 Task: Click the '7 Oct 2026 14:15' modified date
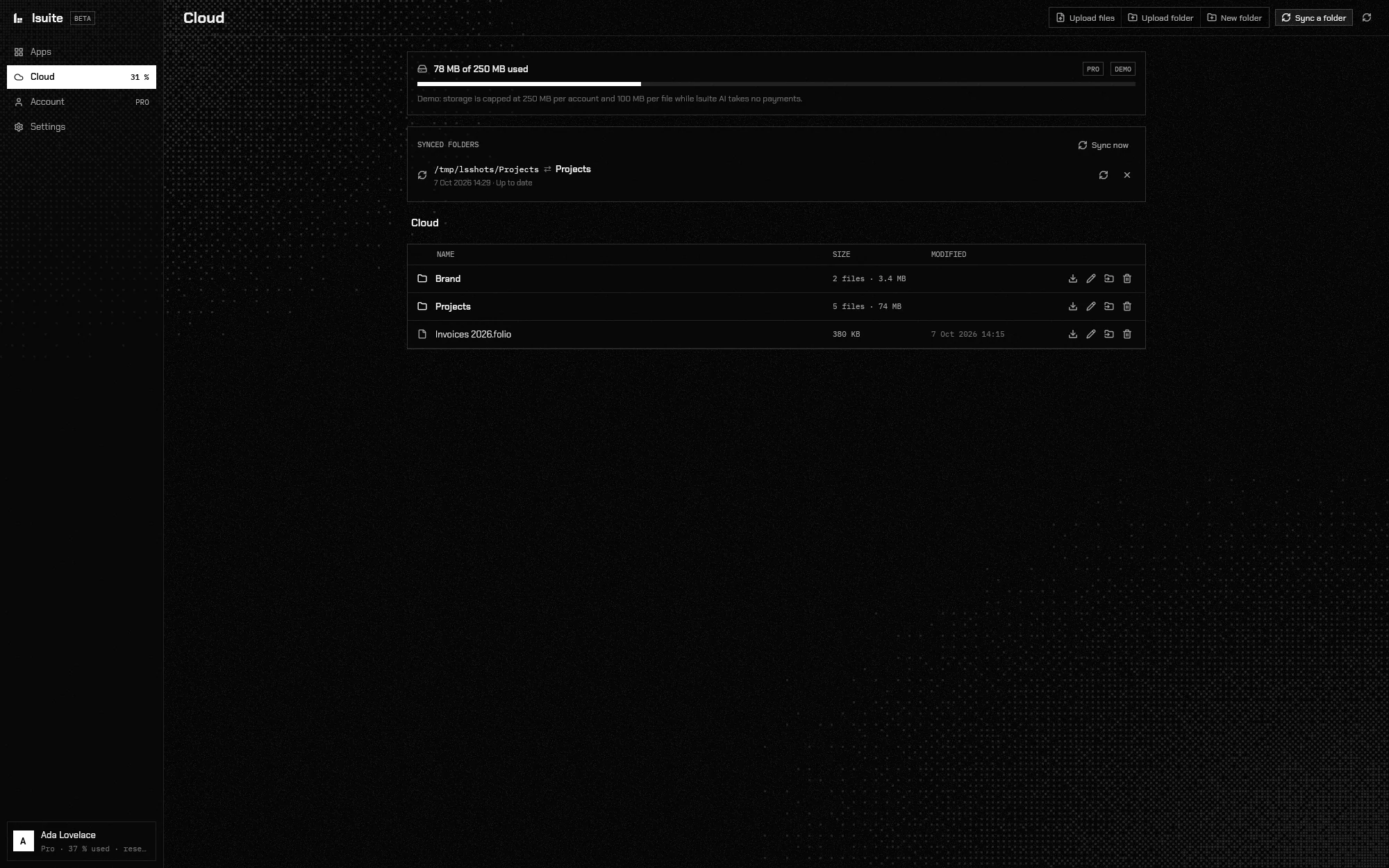coord(968,334)
